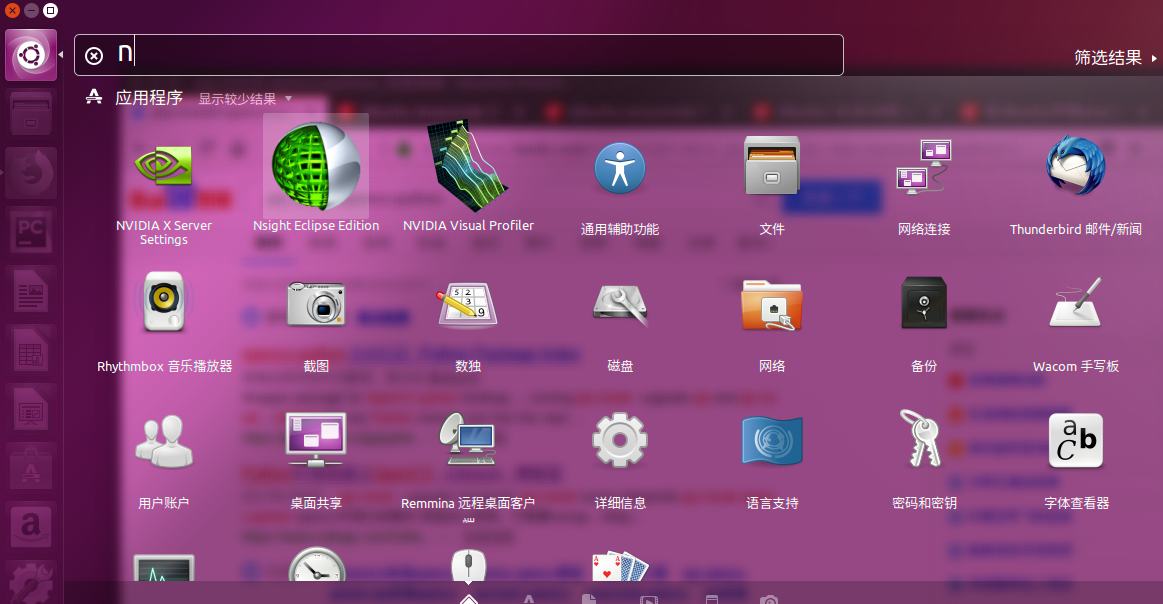Open the playing cards game icon

[620, 567]
